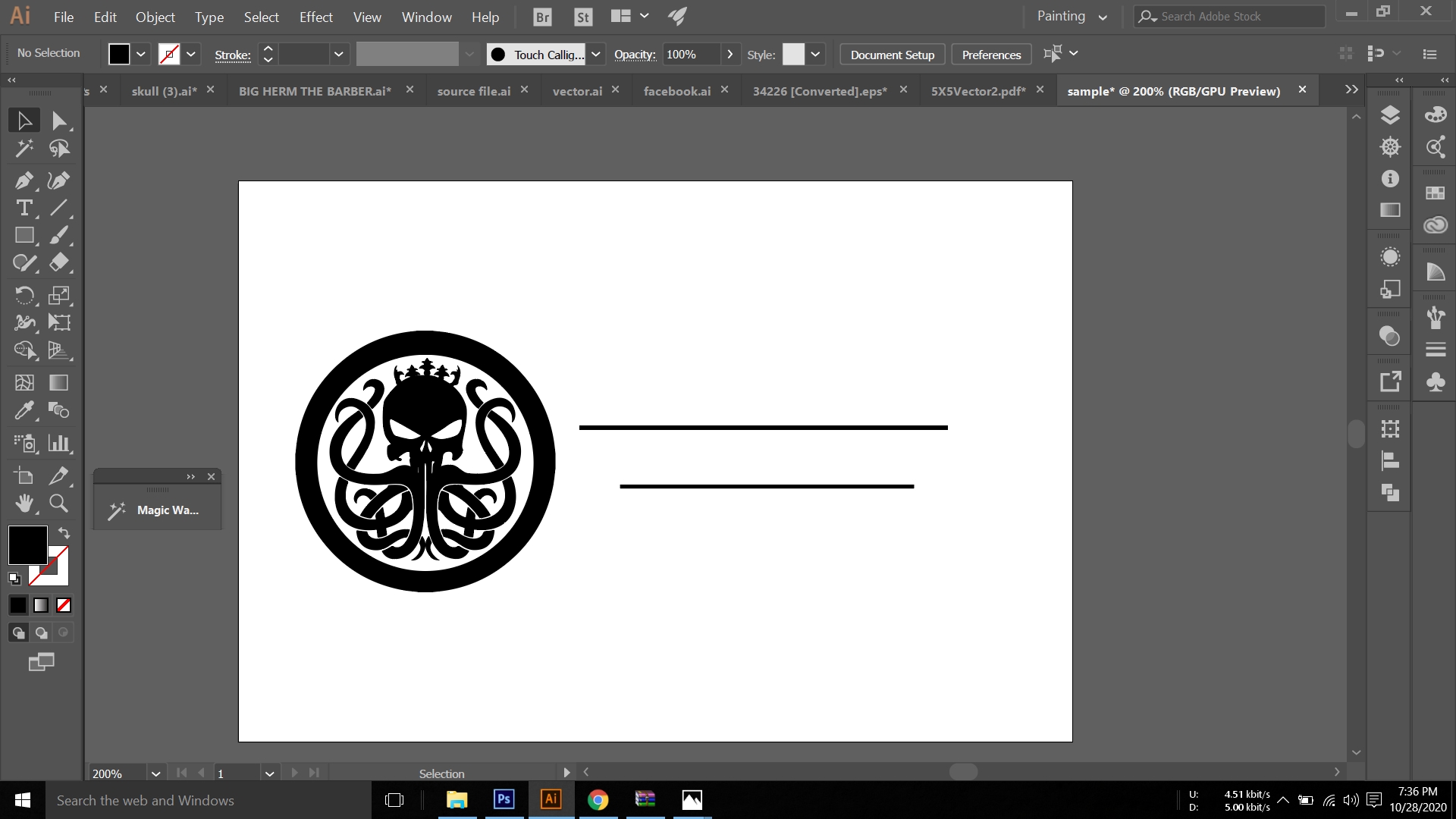Open artboard navigation dropdown
1456x819 pixels.
[269, 773]
